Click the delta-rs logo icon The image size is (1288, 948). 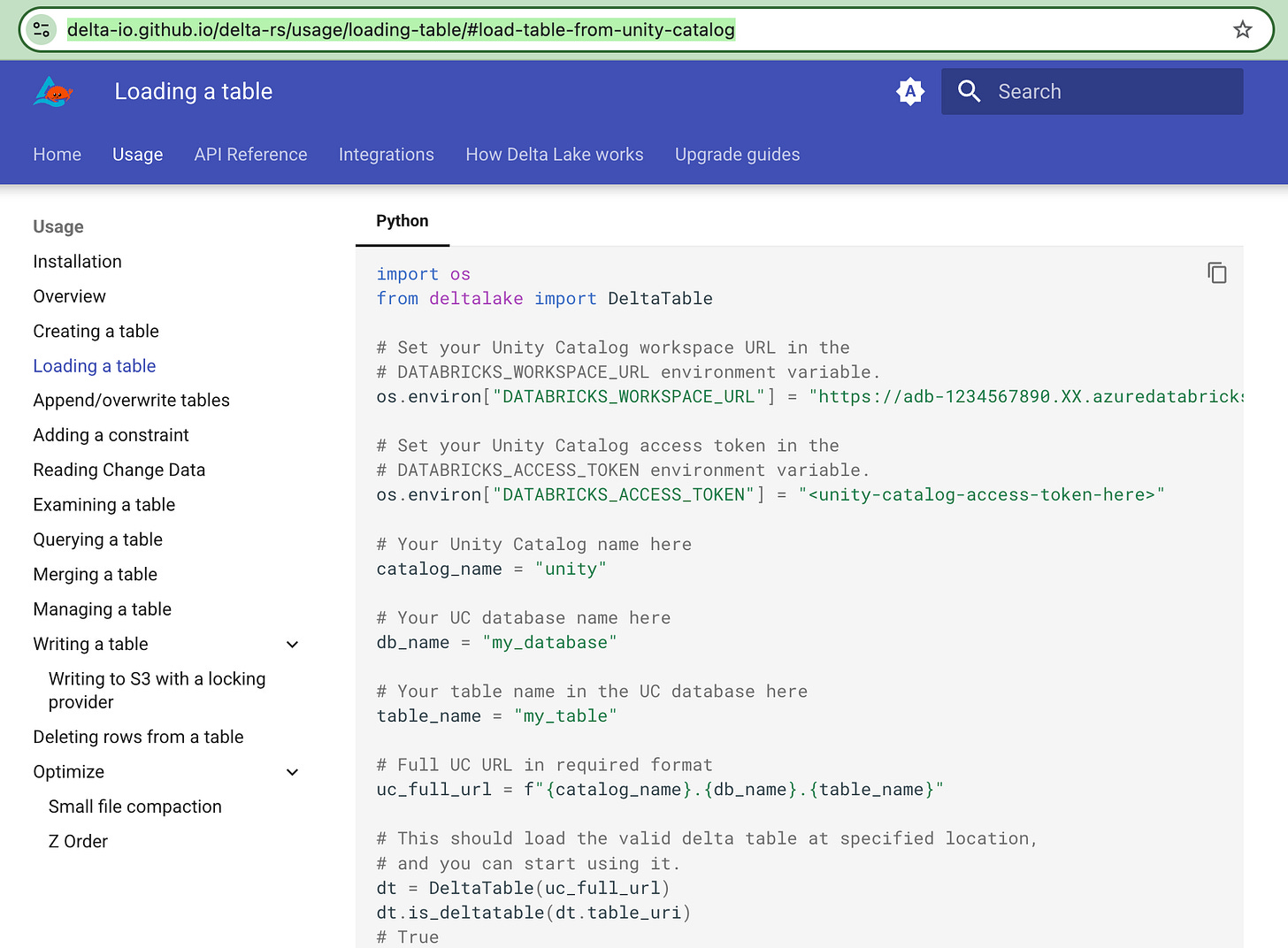click(52, 91)
